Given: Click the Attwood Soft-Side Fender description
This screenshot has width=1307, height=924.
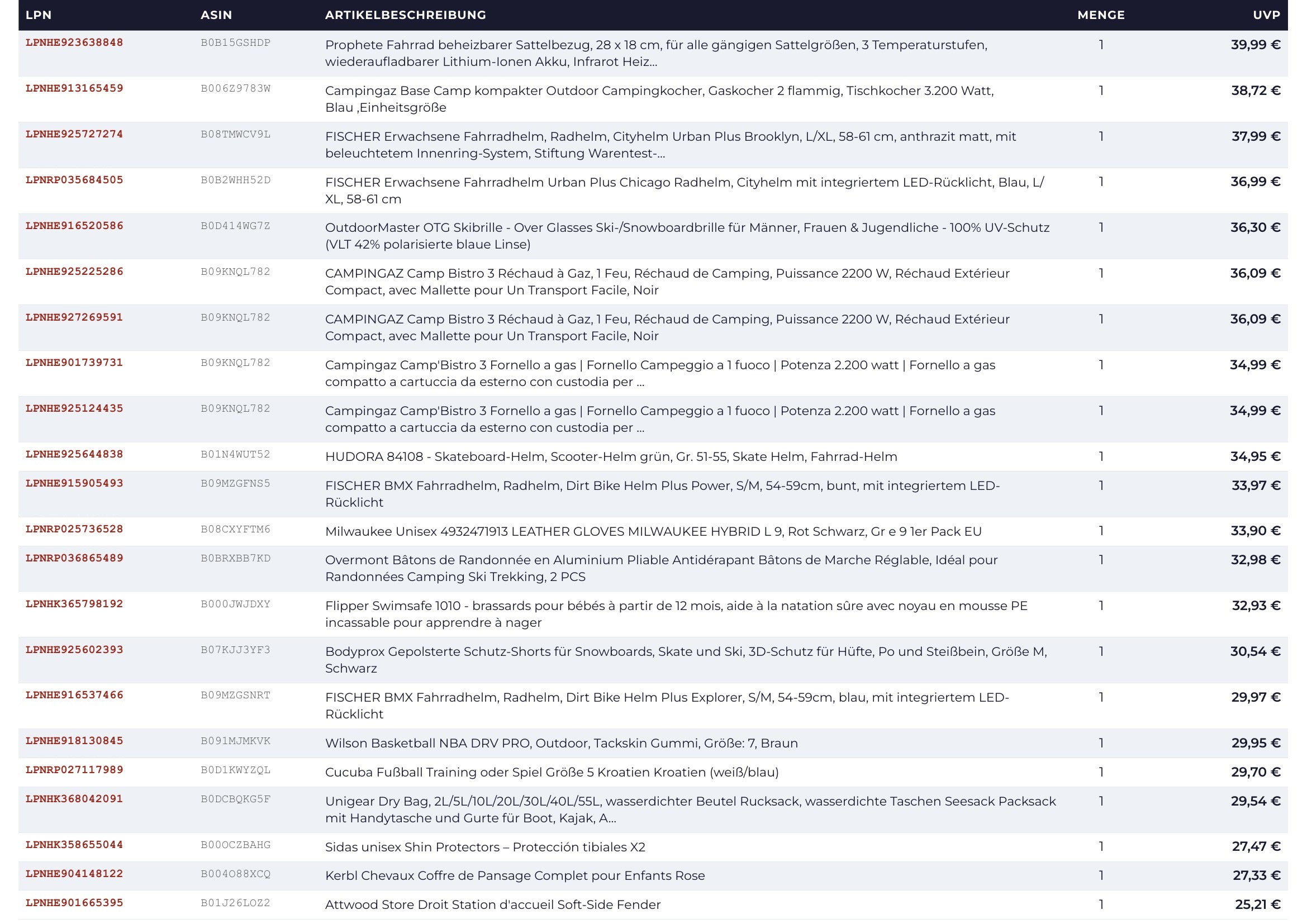Looking at the screenshot, I should coord(493,904).
